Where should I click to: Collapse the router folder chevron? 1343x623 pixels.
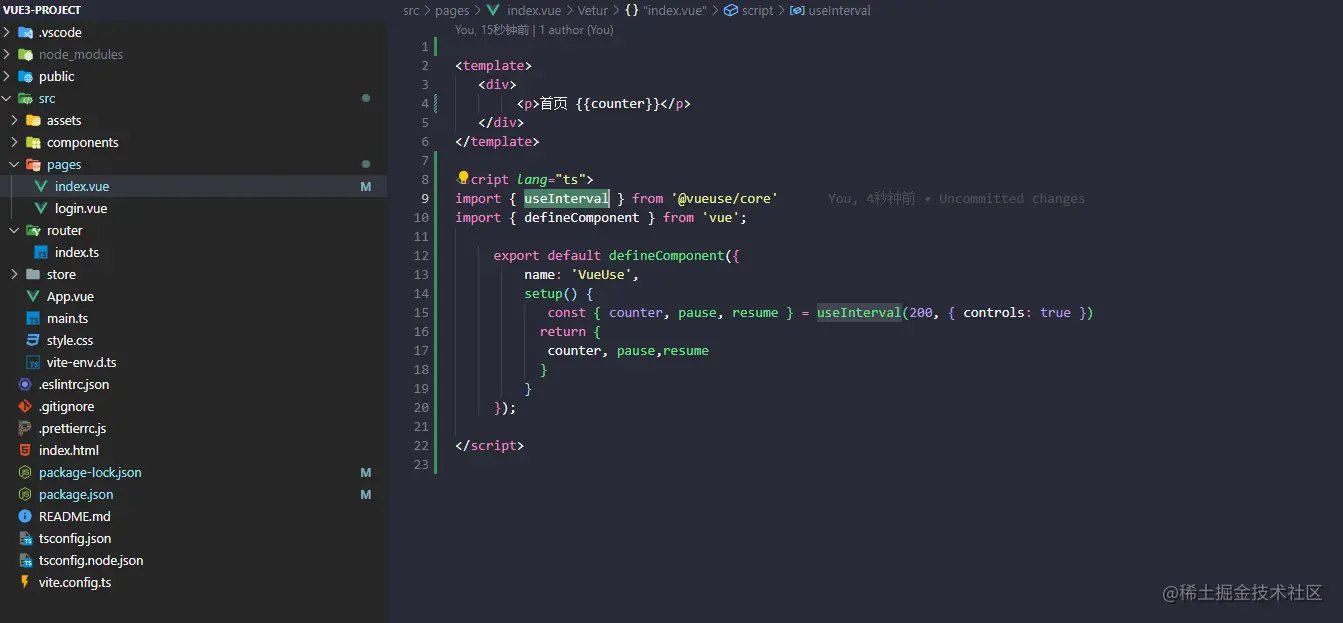(x=15, y=230)
